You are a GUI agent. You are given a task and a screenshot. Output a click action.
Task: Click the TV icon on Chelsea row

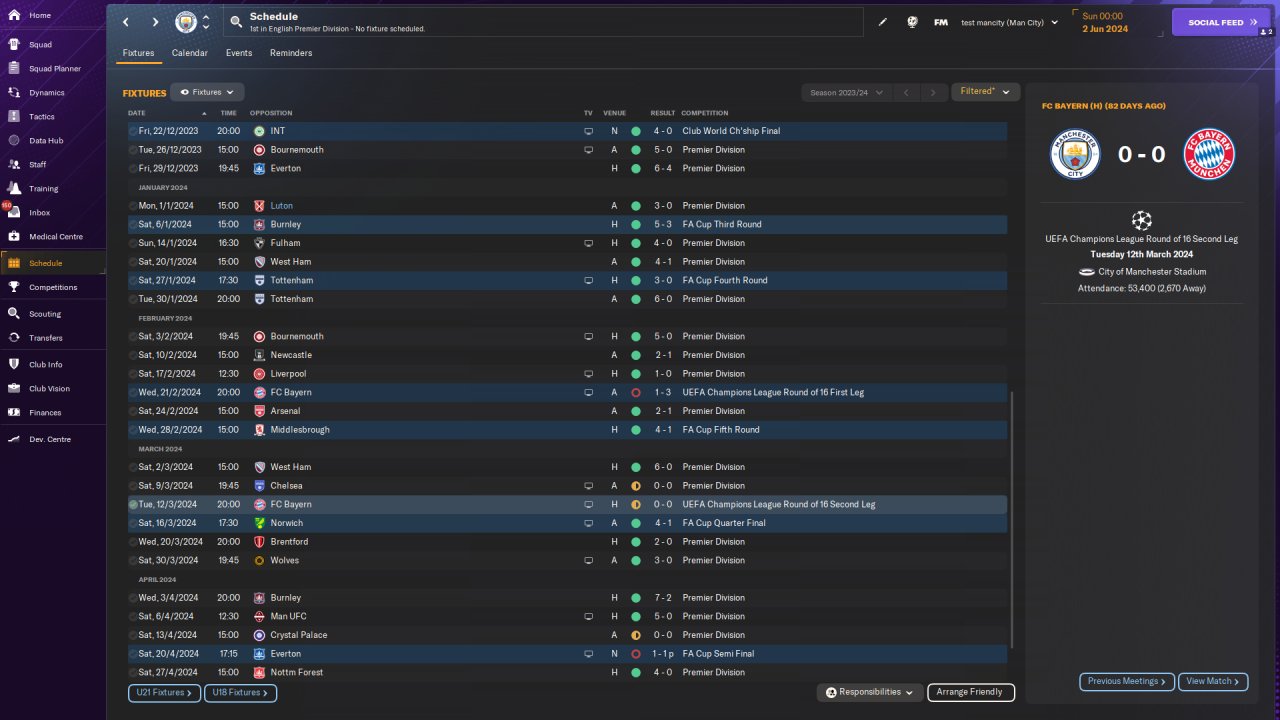point(588,486)
